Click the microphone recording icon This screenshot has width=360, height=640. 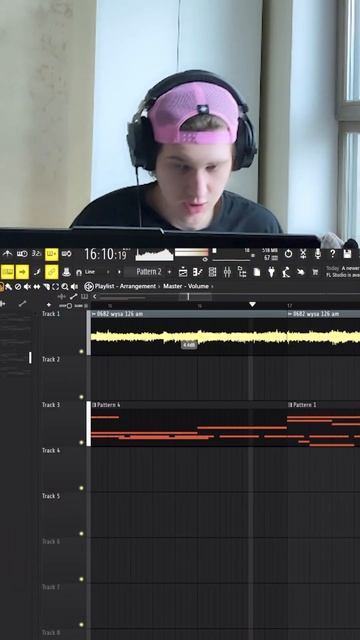(x=318, y=254)
